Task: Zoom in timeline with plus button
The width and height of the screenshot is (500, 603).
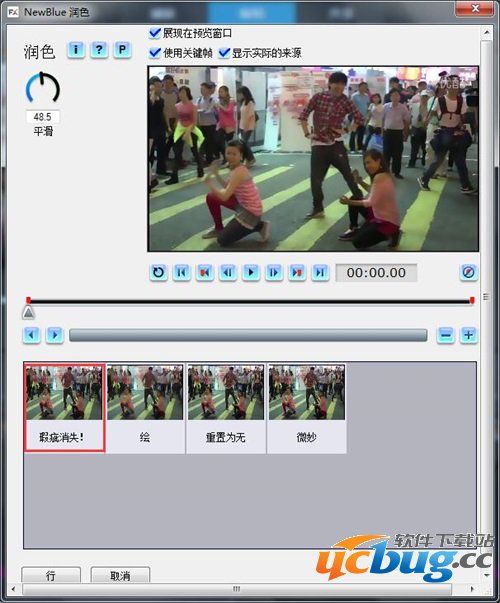Action: 468,335
